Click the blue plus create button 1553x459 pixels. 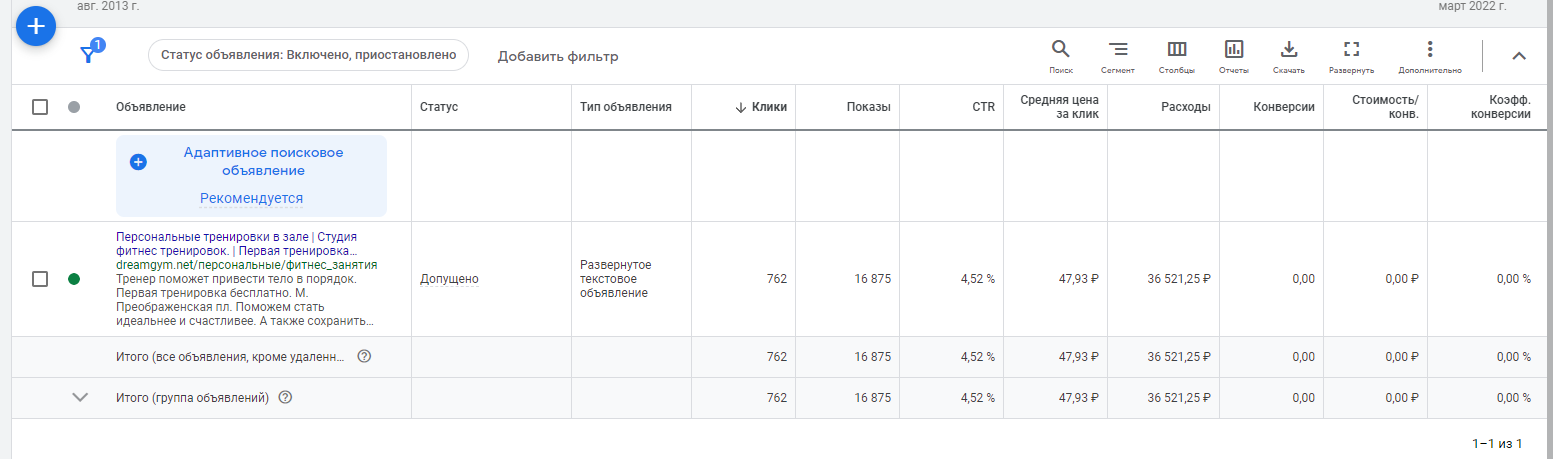[x=35, y=25]
